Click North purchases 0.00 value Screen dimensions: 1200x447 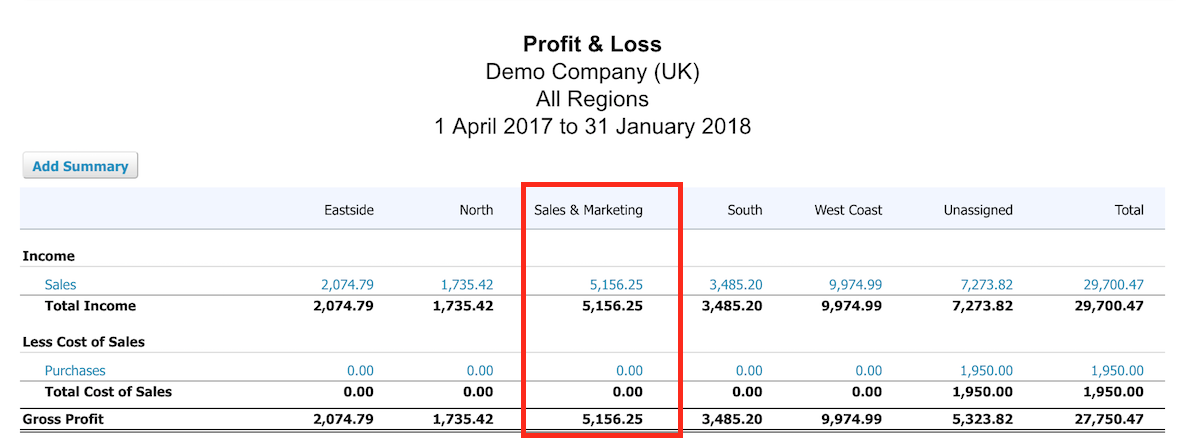479,371
